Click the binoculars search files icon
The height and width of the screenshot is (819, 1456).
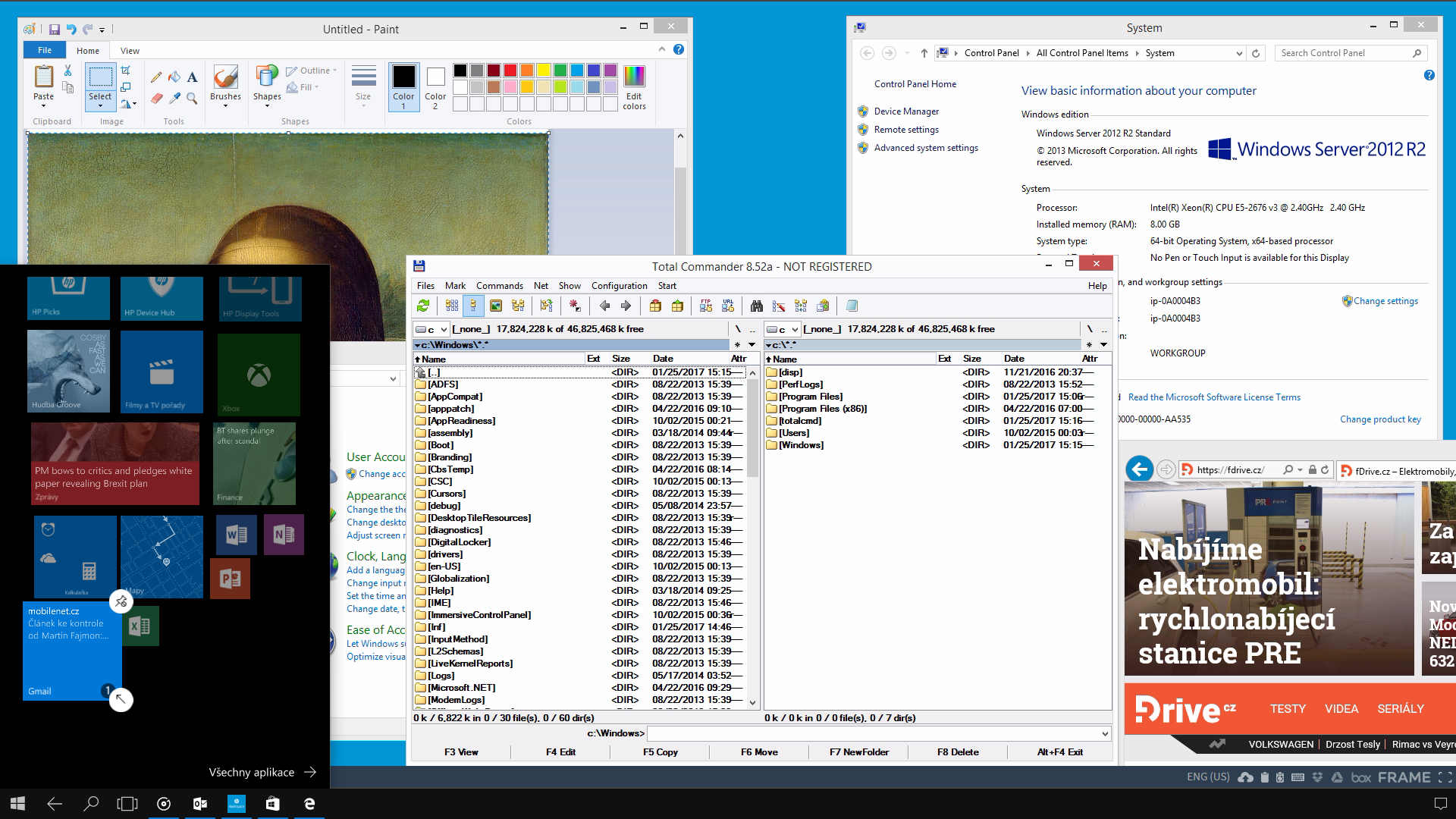click(756, 306)
